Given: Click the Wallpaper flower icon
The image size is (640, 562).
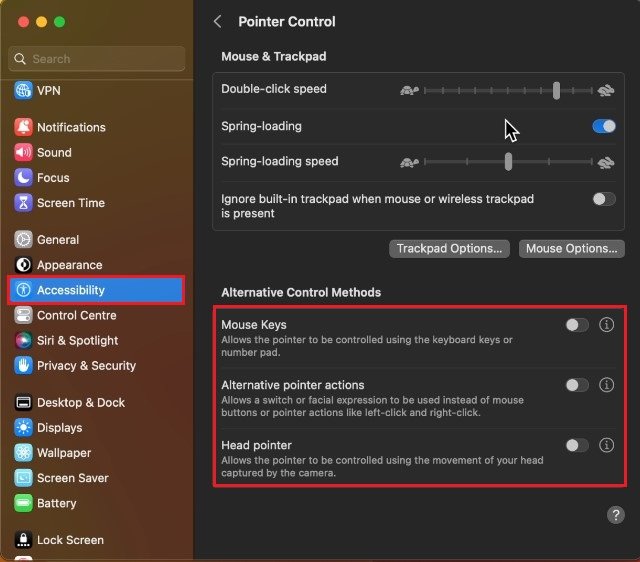Looking at the screenshot, I should 23,453.
